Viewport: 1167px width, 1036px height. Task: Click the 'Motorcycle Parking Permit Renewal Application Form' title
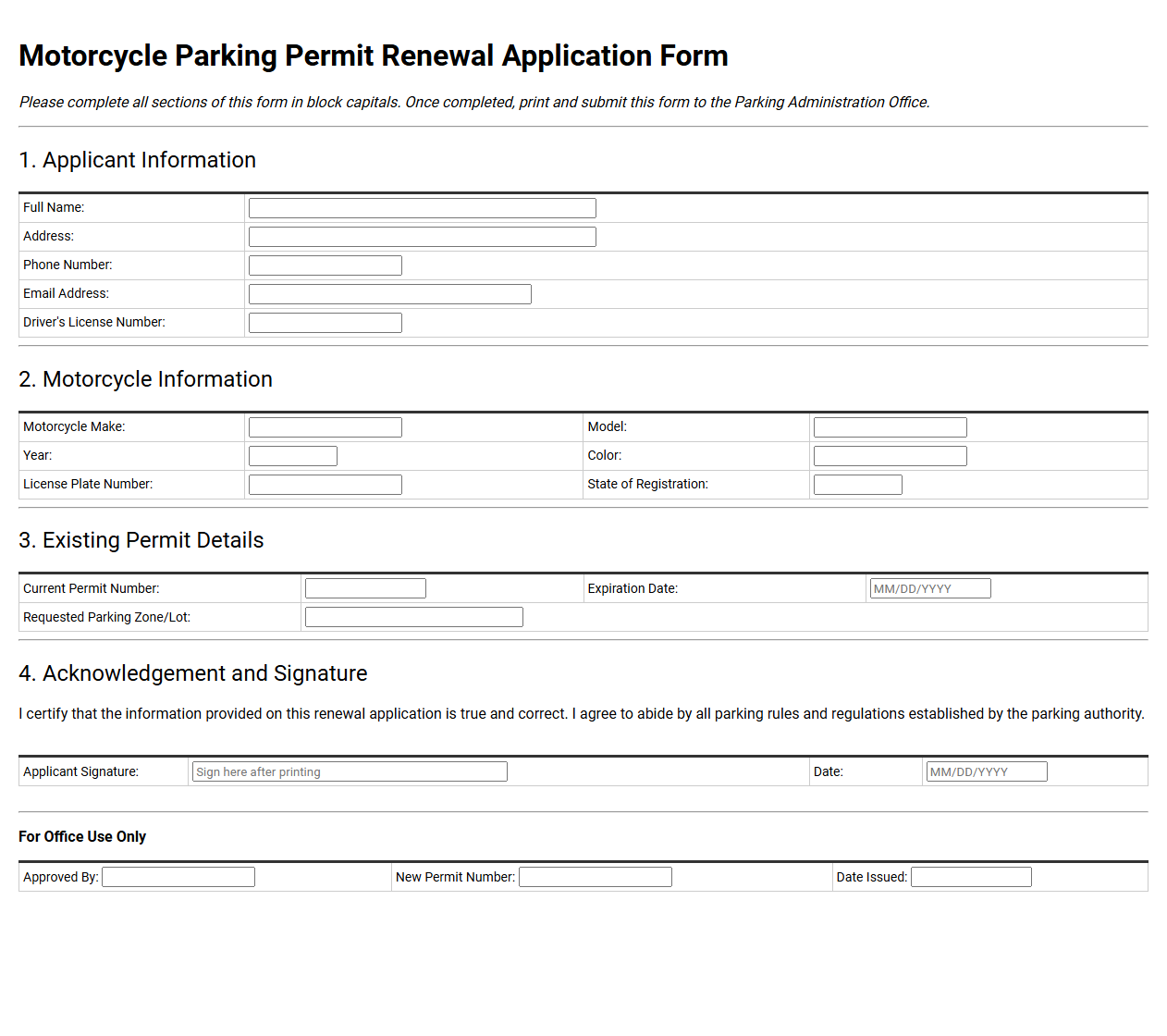(374, 55)
